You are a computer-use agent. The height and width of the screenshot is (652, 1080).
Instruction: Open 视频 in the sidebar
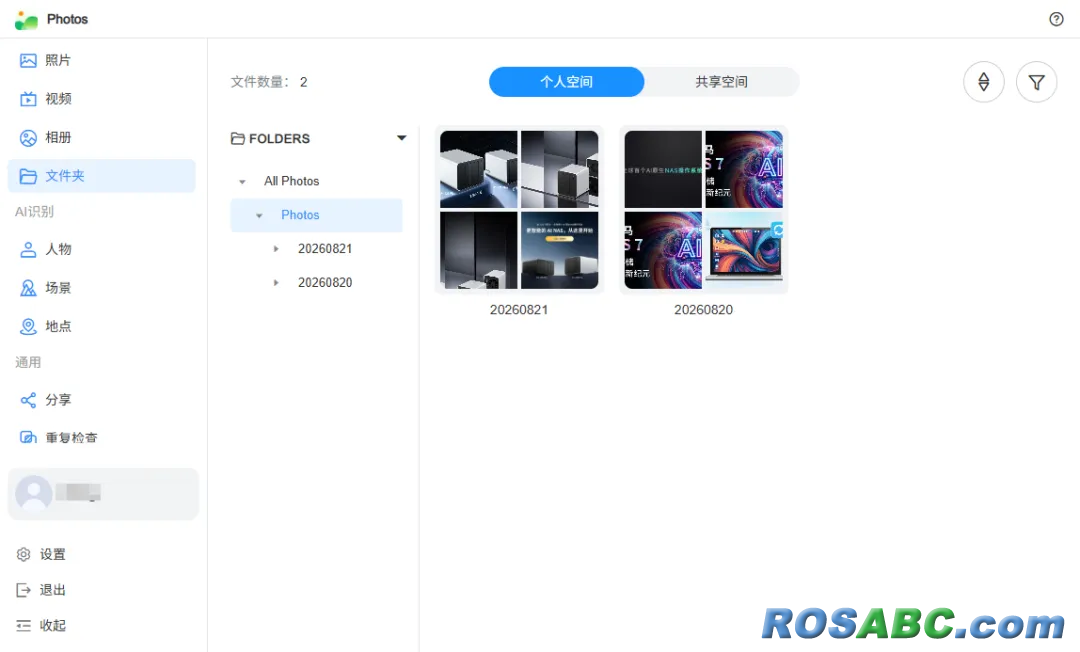tap(101, 99)
